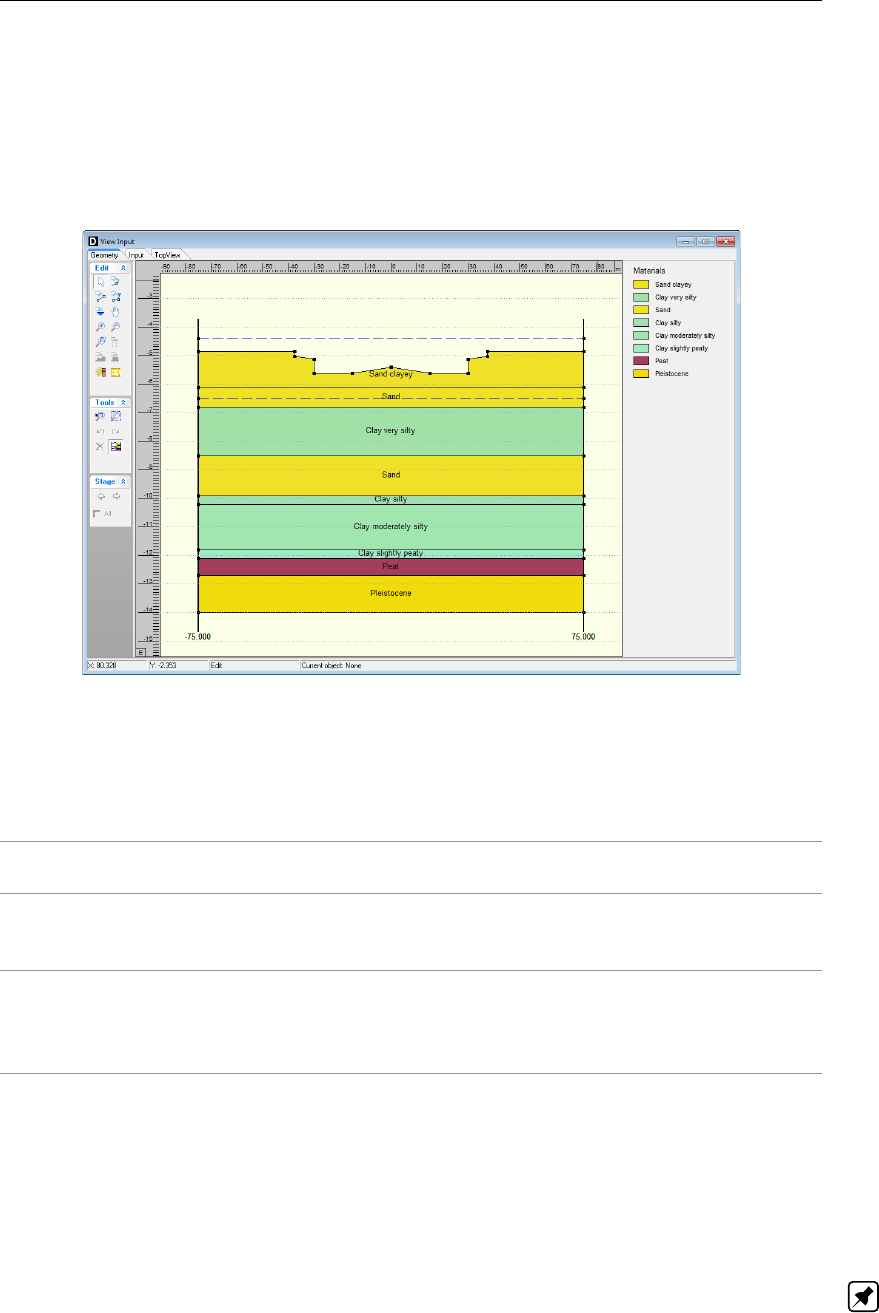This screenshot has height=1313, width=879.
Task: Click the Delete X icon in Tools
Action: point(100,446)
